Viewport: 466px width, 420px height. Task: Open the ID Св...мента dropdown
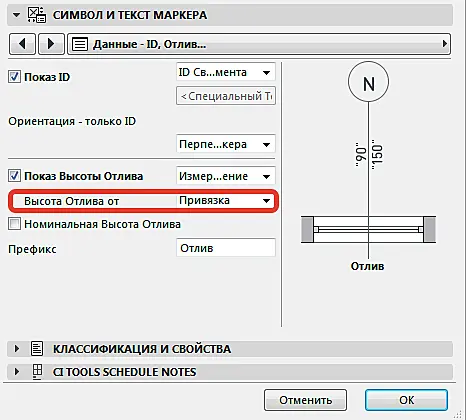pyautogui.click(x=226, y=72)
